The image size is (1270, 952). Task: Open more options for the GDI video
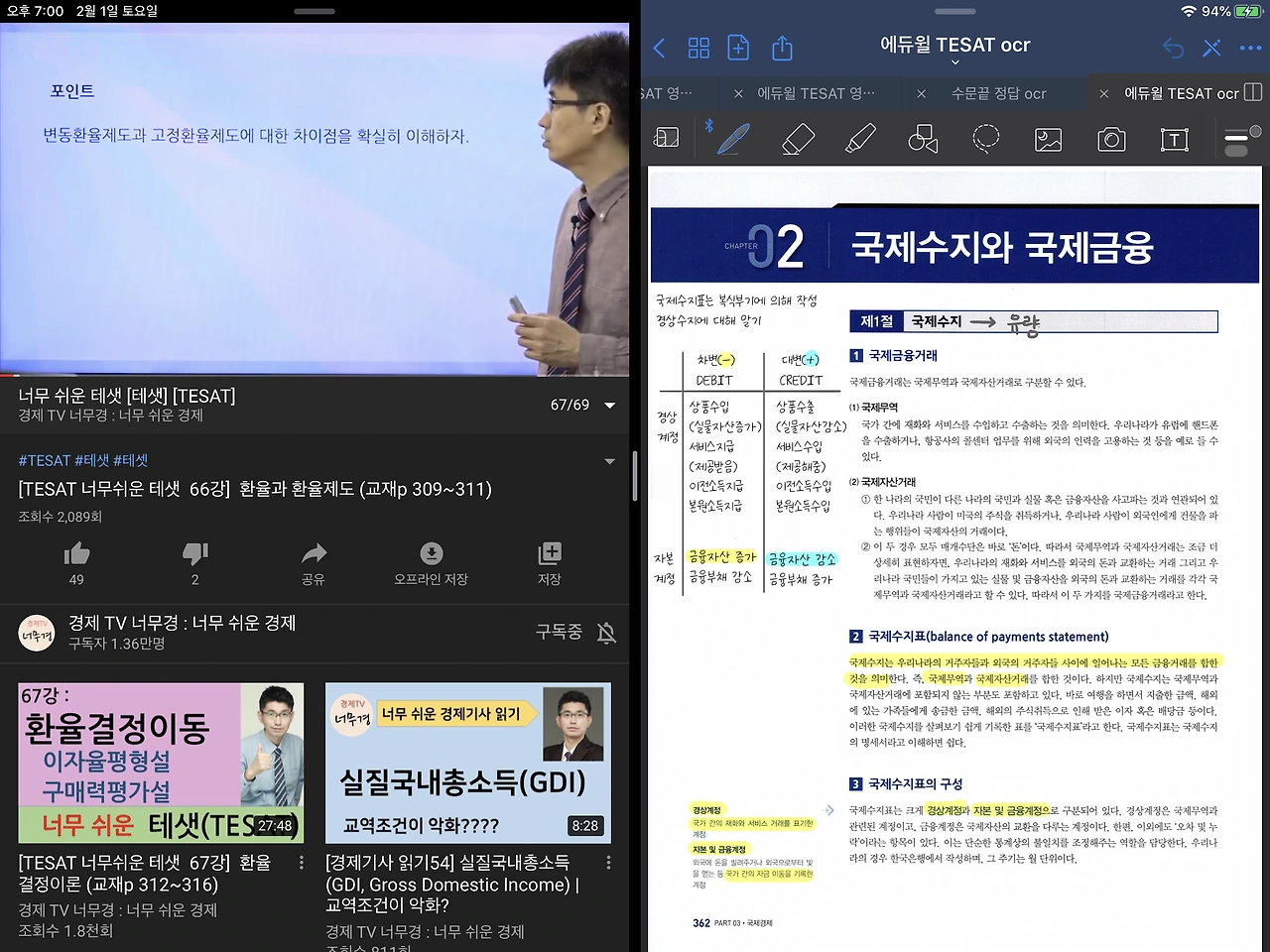pyautogui.click(x=608, y=864)
